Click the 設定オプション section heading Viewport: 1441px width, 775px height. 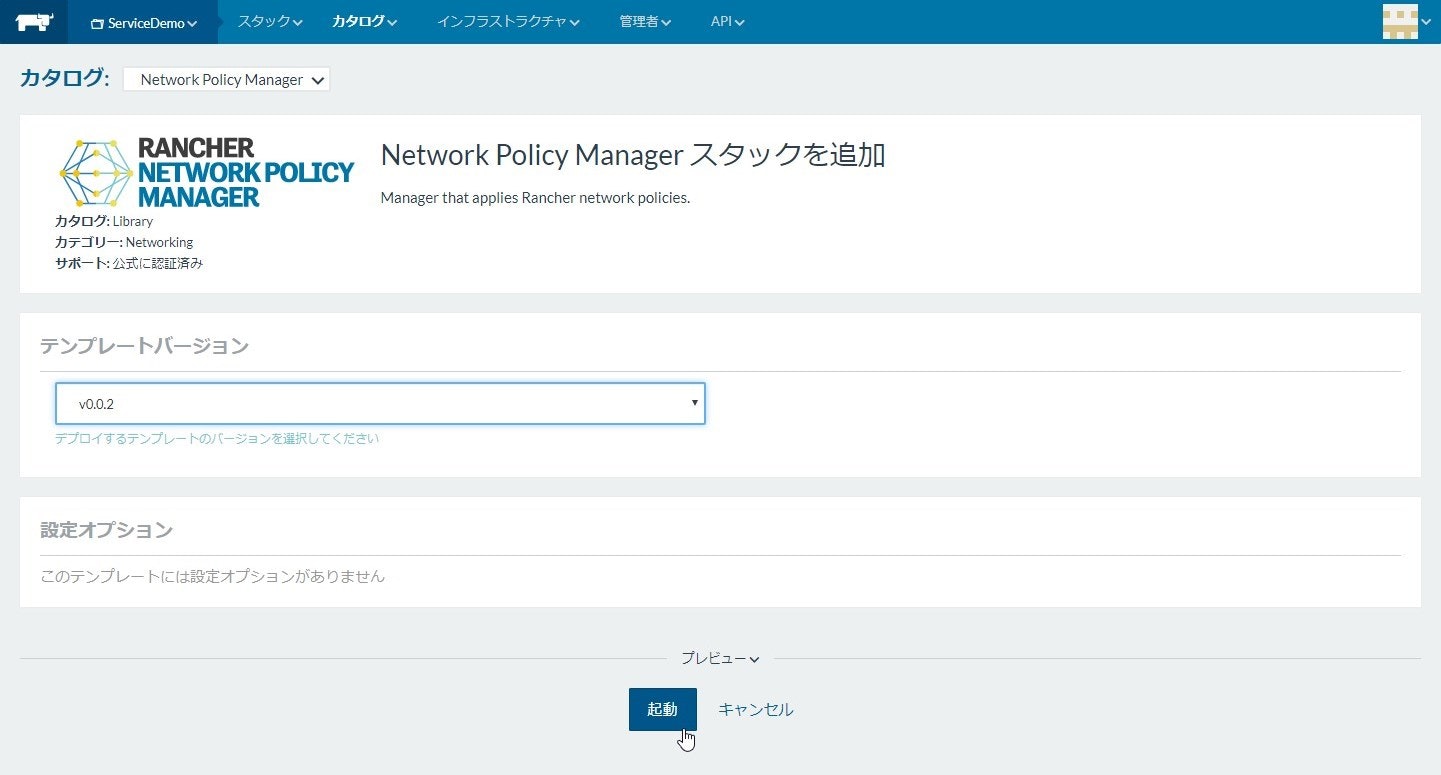click(107, 530)
